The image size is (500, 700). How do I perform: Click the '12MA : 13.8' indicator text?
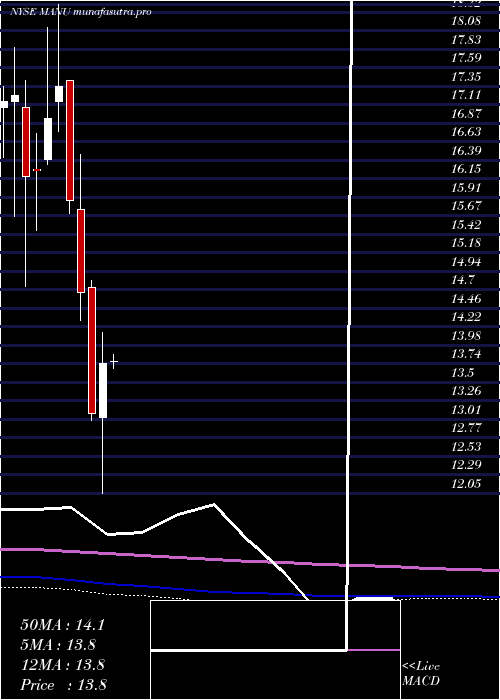click(62, 665)
